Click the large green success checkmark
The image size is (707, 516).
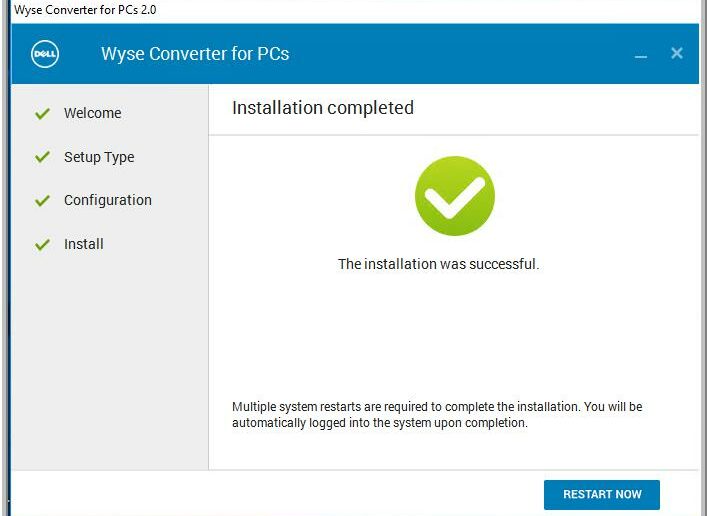click(454, 196)
